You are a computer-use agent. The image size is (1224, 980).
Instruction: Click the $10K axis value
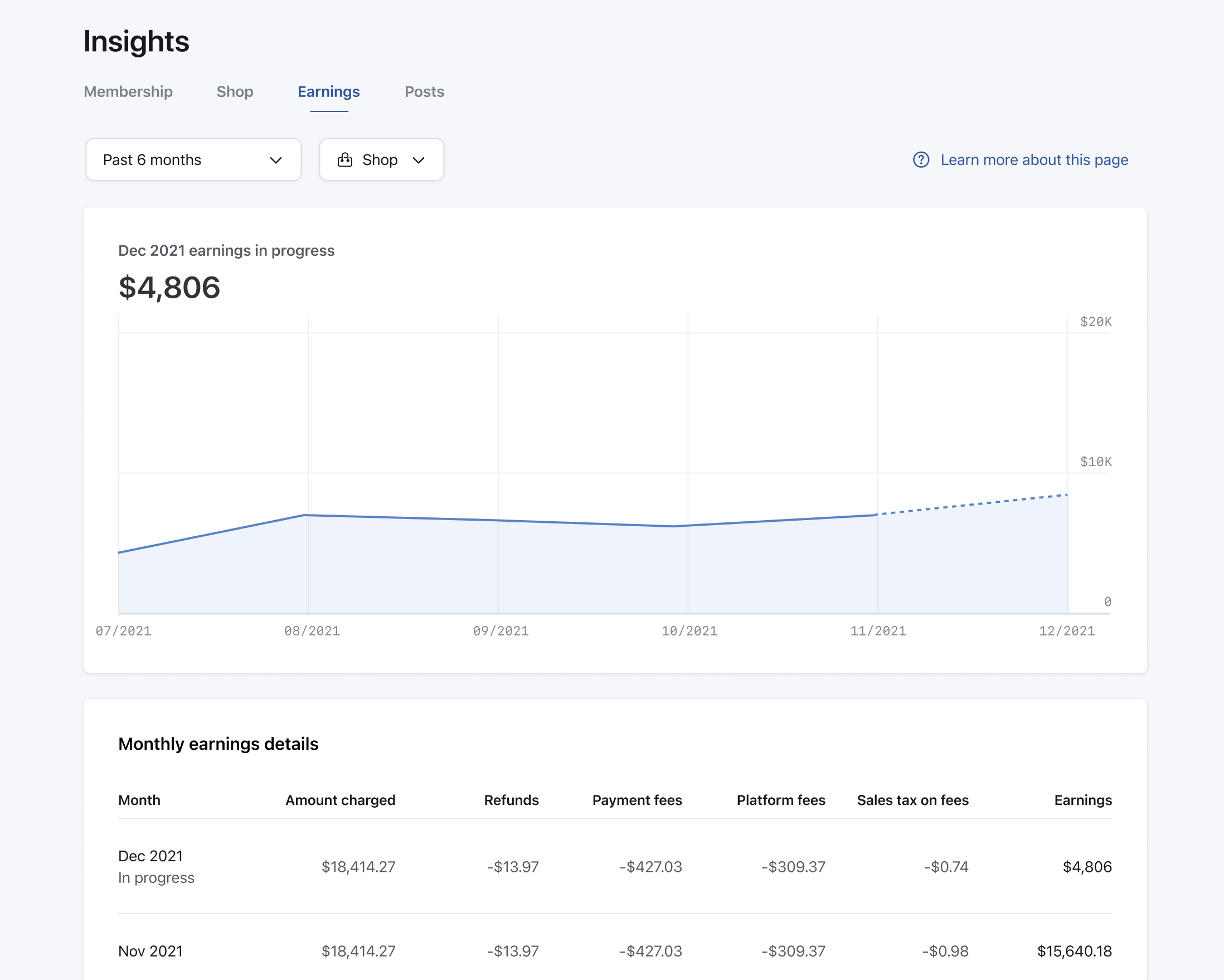pos(1096,462)
